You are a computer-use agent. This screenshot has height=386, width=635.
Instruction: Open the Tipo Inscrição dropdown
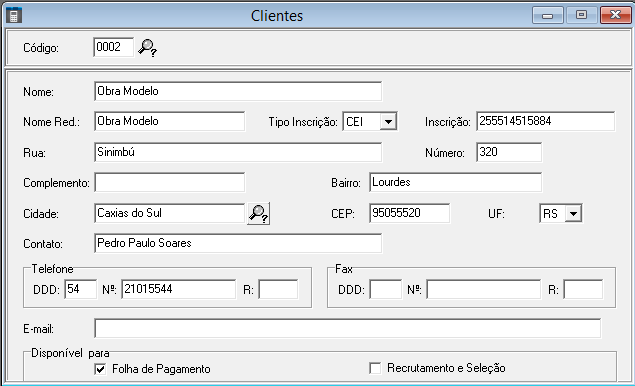click(388, 122)
